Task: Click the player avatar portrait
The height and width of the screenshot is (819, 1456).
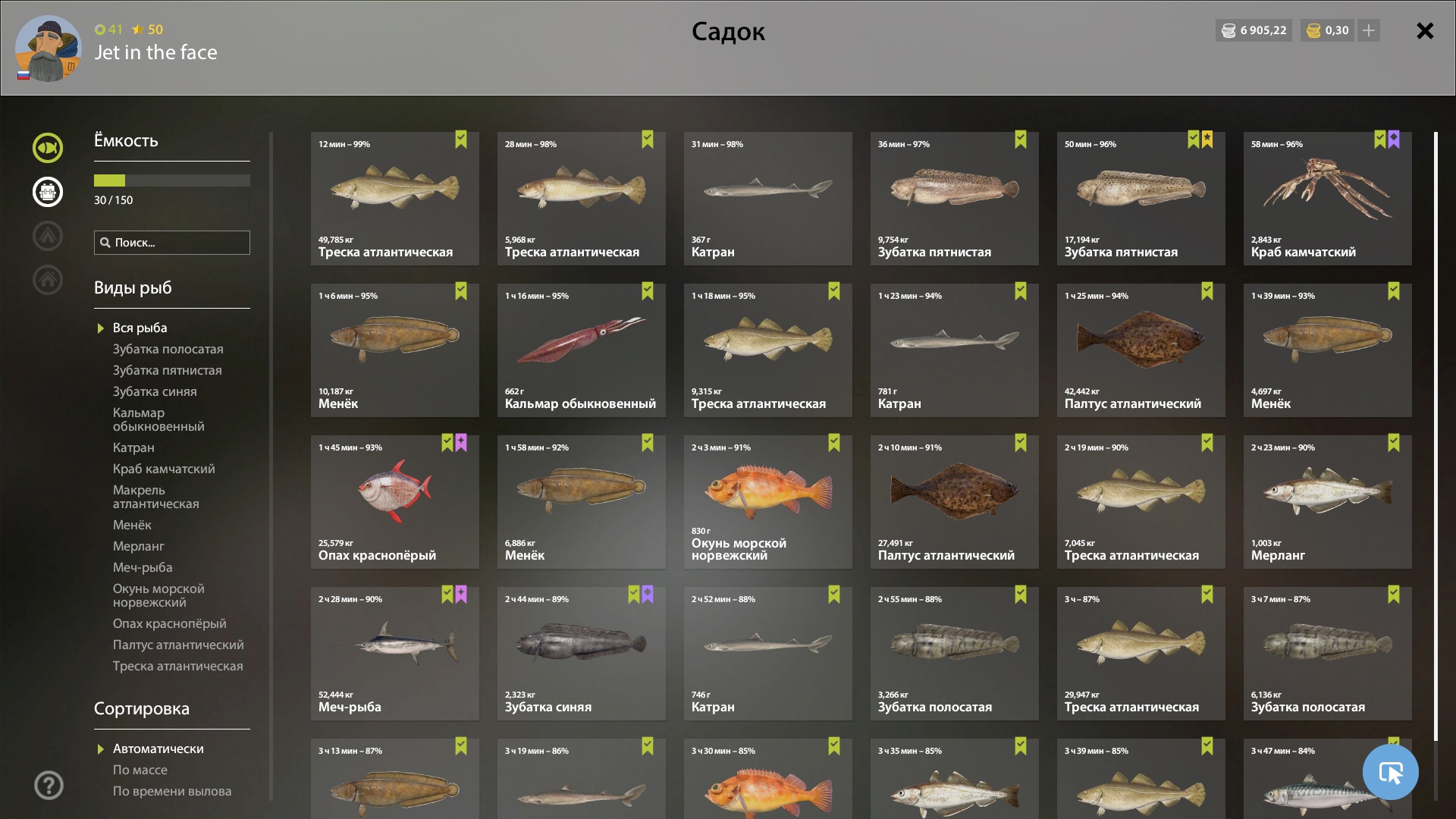Action: point(48,49)
